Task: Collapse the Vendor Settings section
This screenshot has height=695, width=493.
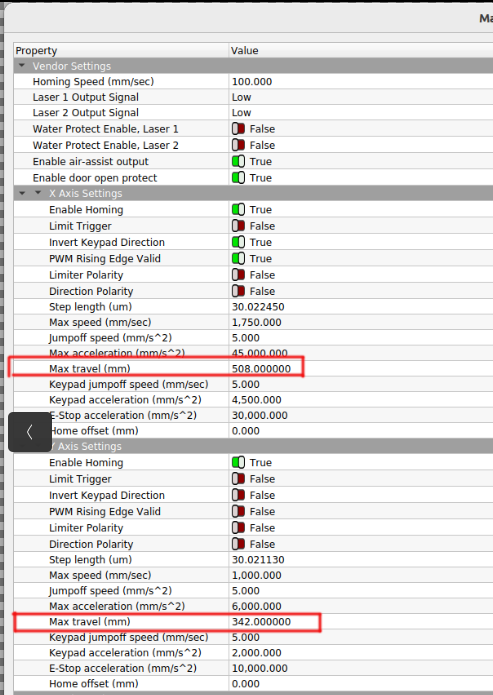Action: click(x=21, y=66)
